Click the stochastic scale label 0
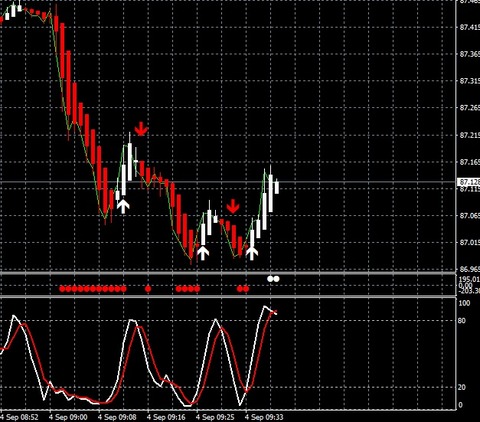The height and width of the screenshot is (422, 480). 461,405
